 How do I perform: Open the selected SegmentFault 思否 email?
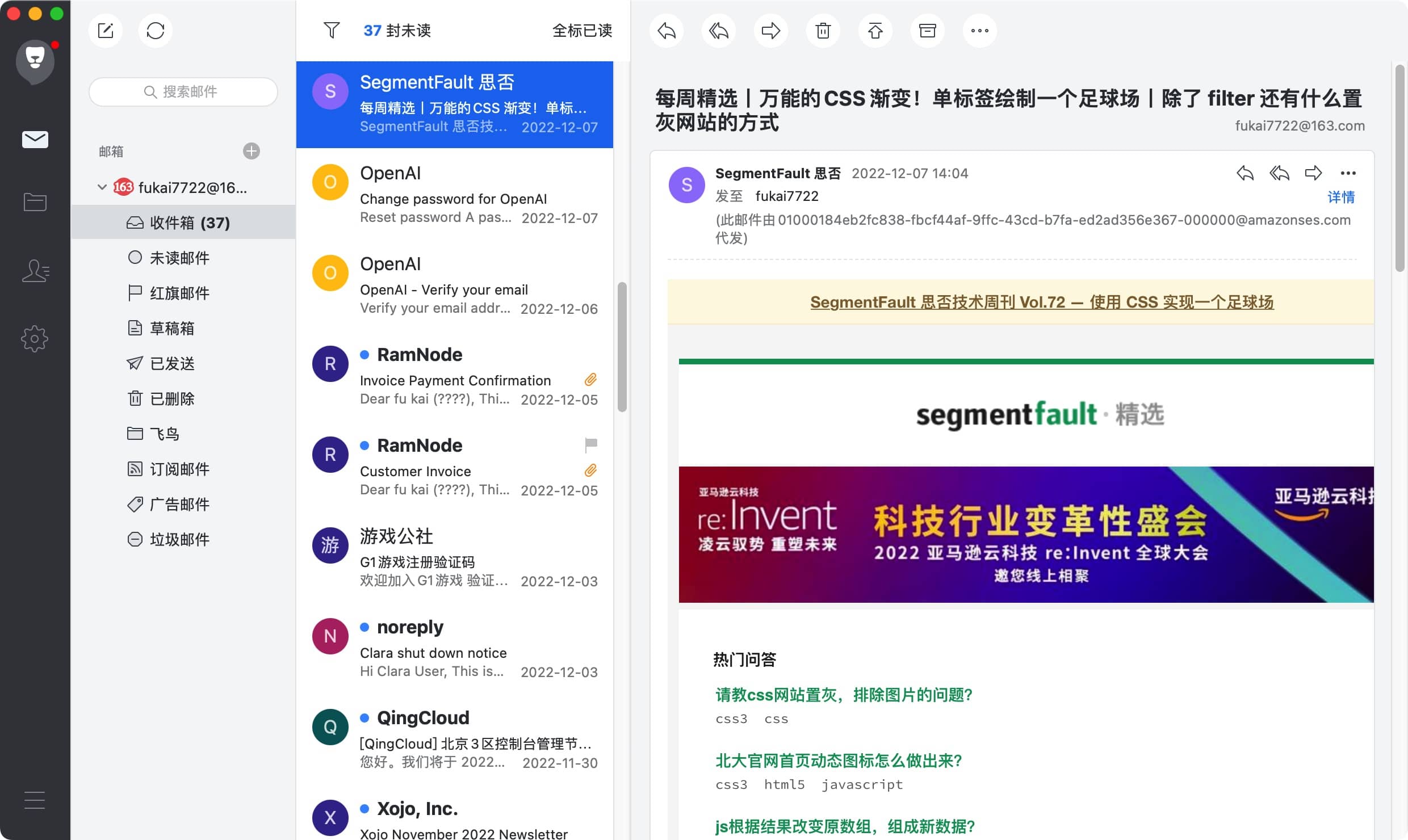(x=454, y=104)
